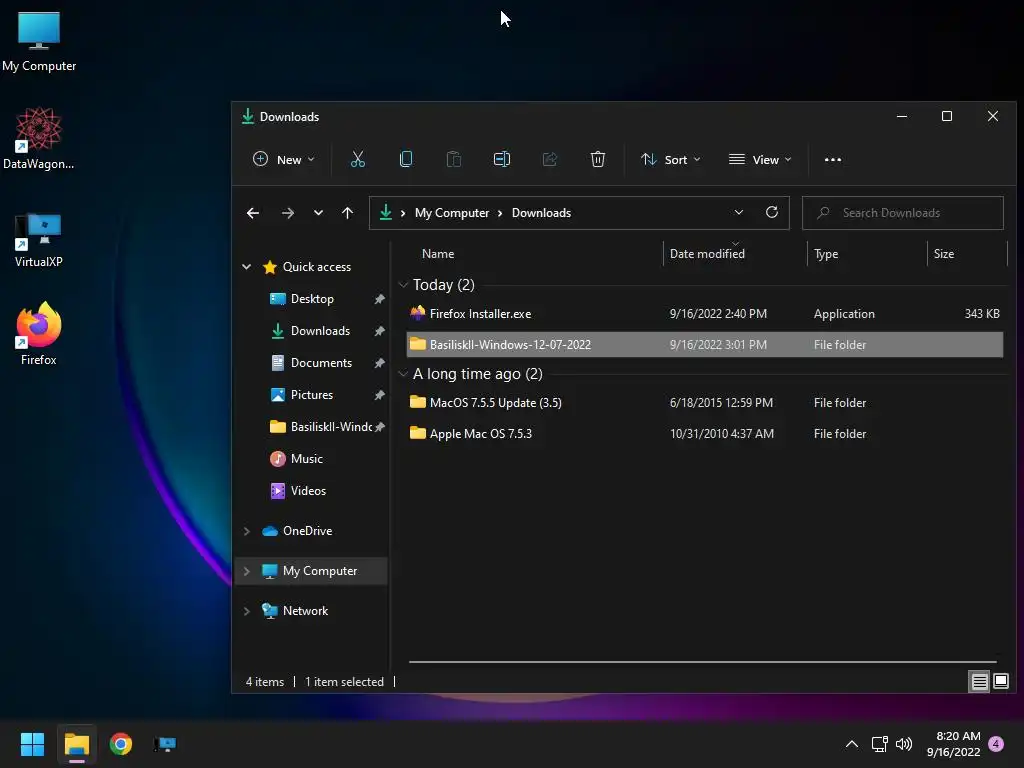Open the clock and date in taskbar
Image resolution: width=1024 pixels, height=768 pixels.
953,744
